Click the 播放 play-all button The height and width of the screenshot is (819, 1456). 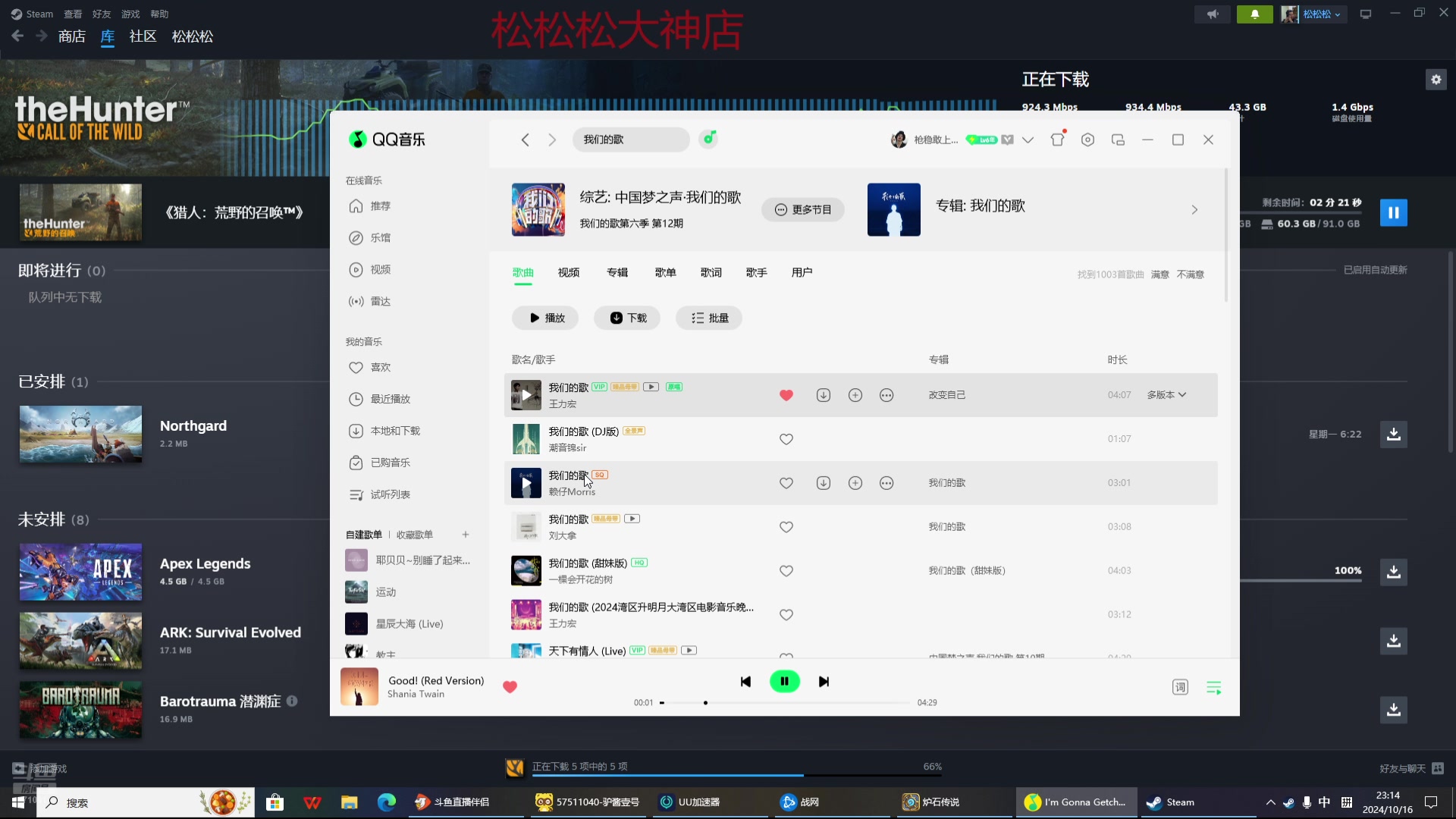tap(545, 318)
